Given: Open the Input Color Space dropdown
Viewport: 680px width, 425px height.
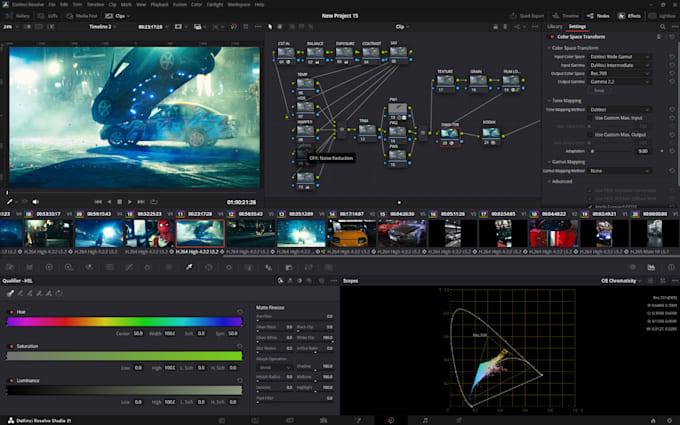Looking at the screenshot, I should pos(620,57).
